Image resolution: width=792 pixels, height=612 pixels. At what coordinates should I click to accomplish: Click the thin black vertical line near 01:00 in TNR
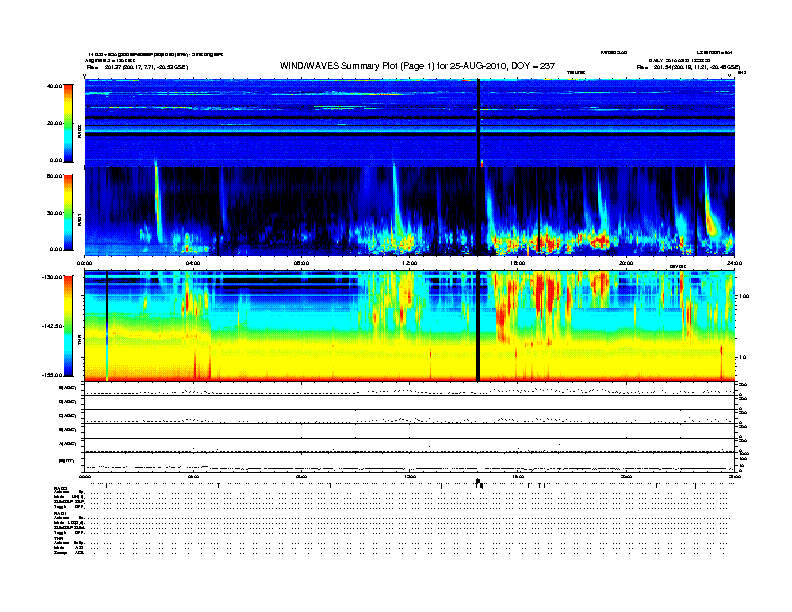click(x=107, y=325)
